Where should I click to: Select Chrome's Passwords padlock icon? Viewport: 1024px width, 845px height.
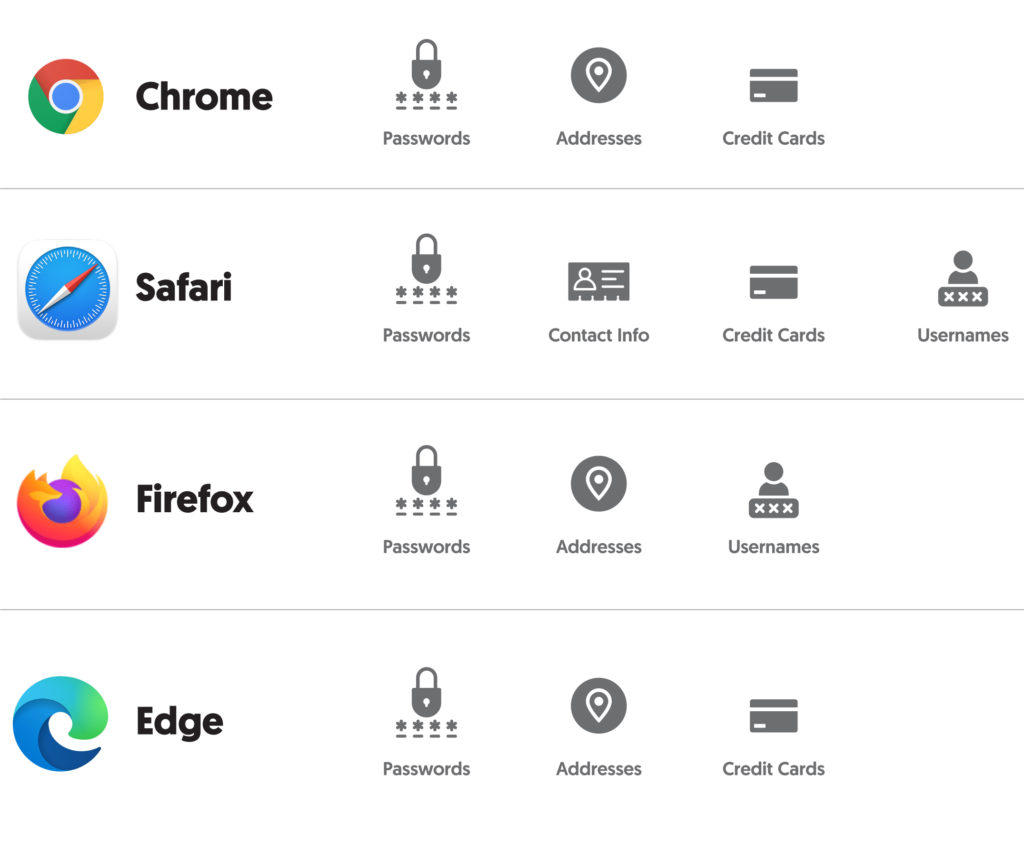pyautogui.click(x=426, y=74)
